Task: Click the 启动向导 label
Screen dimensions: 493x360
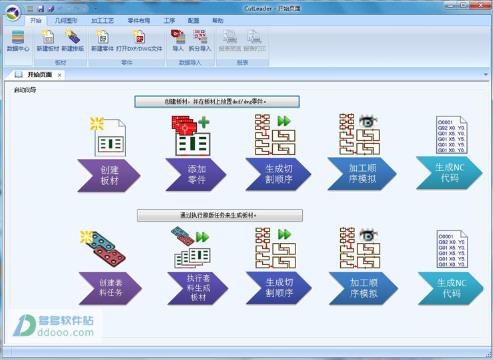Action: point(25,90)
